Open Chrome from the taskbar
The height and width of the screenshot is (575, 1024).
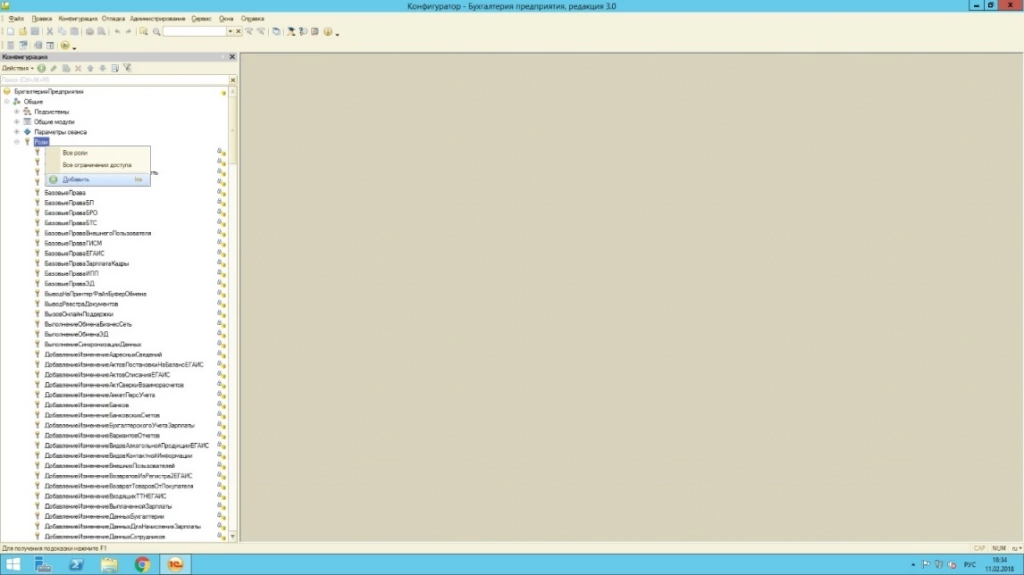(x=142, y=564)
